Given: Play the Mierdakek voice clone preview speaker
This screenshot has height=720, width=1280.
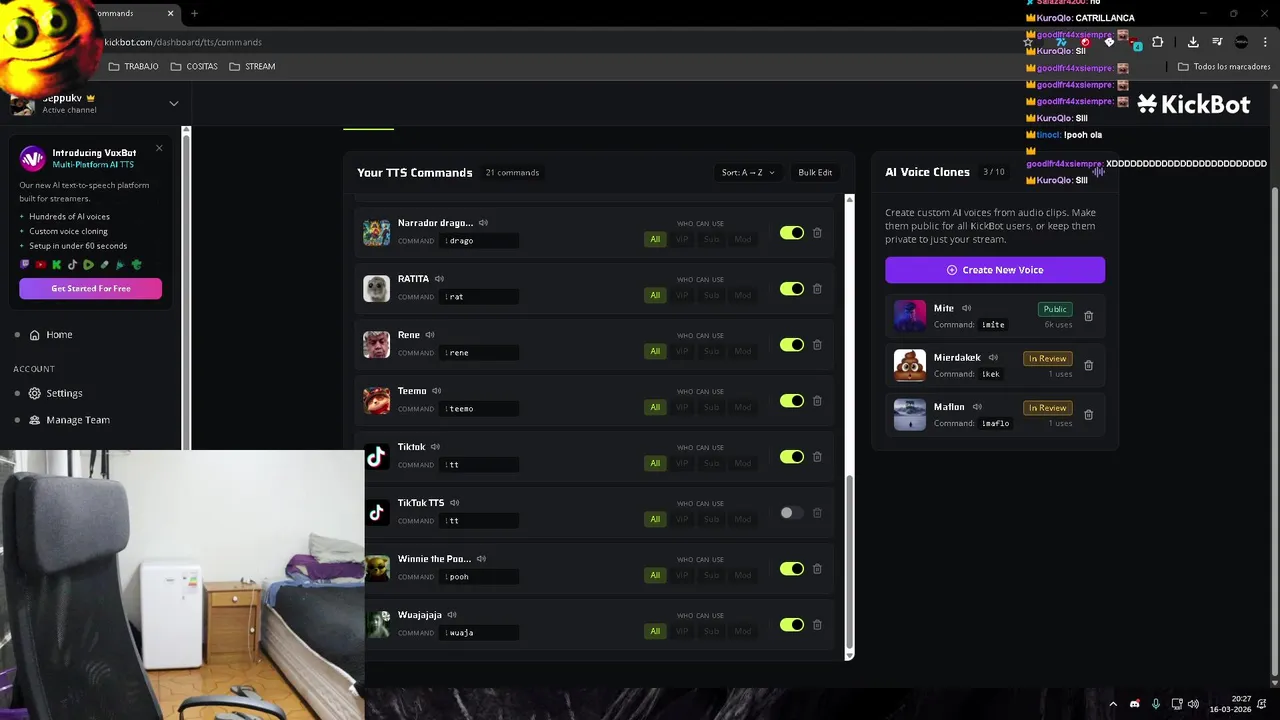Looking at the screenshot, I should pyautogui.click(x=993, y=357).
